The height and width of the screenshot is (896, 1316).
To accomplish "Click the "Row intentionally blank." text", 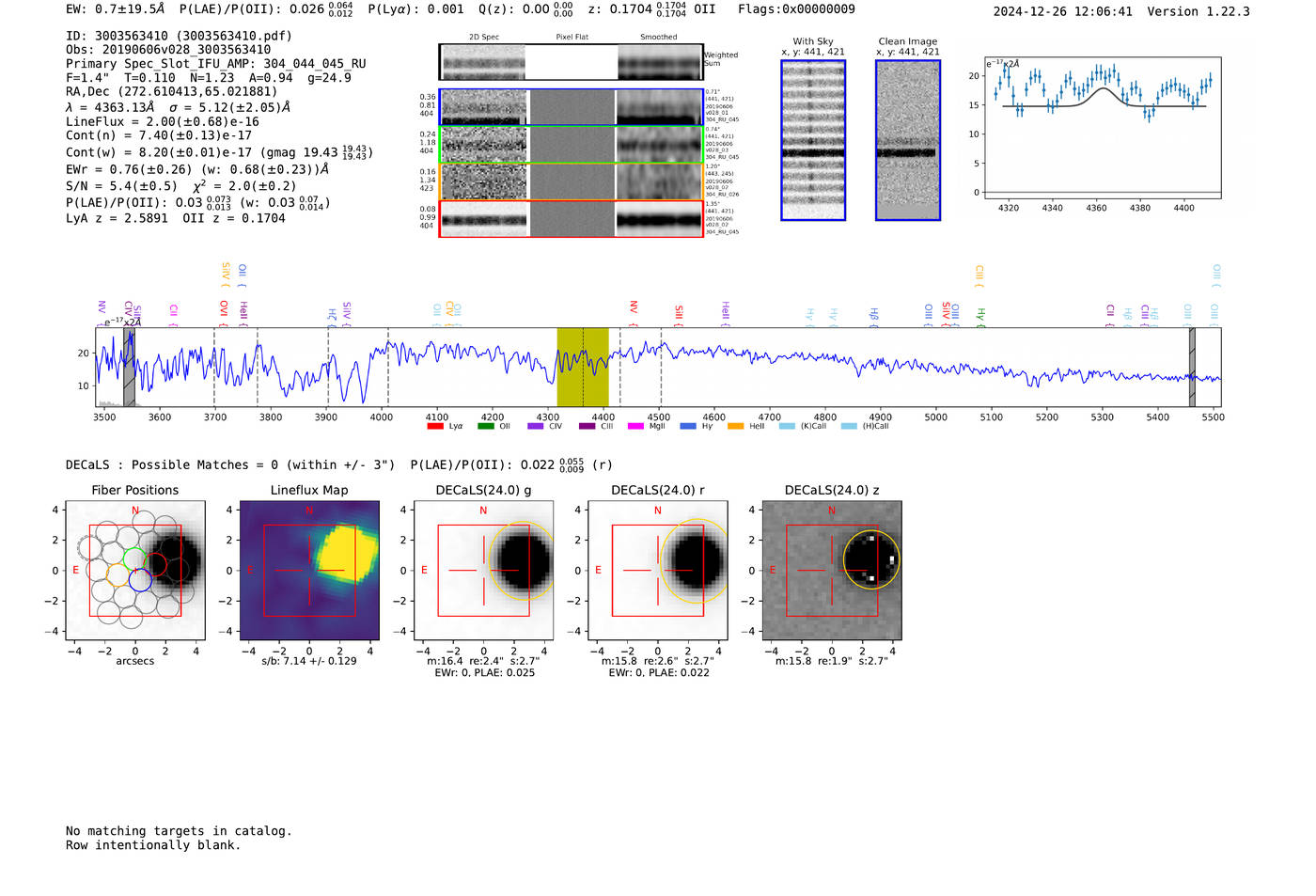I will [153, 845].
